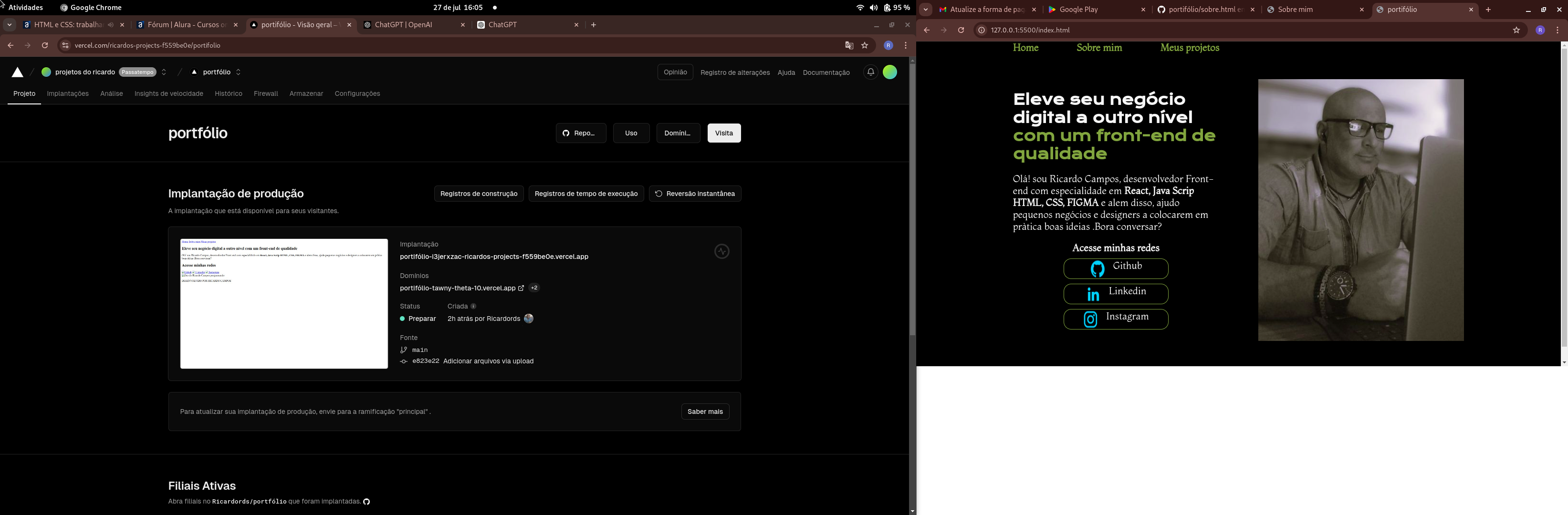The height and width of the screenshot is (515, 1568).
Task: Go back in the left Chrome window
Action: 10,46
